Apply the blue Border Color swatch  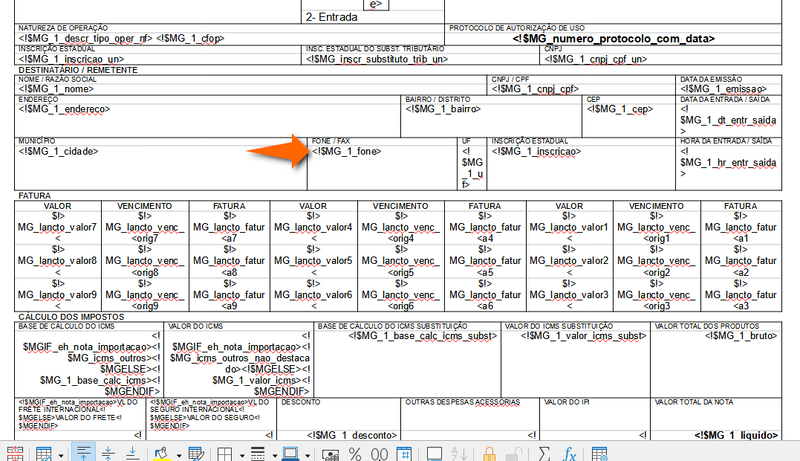(290, 454)
